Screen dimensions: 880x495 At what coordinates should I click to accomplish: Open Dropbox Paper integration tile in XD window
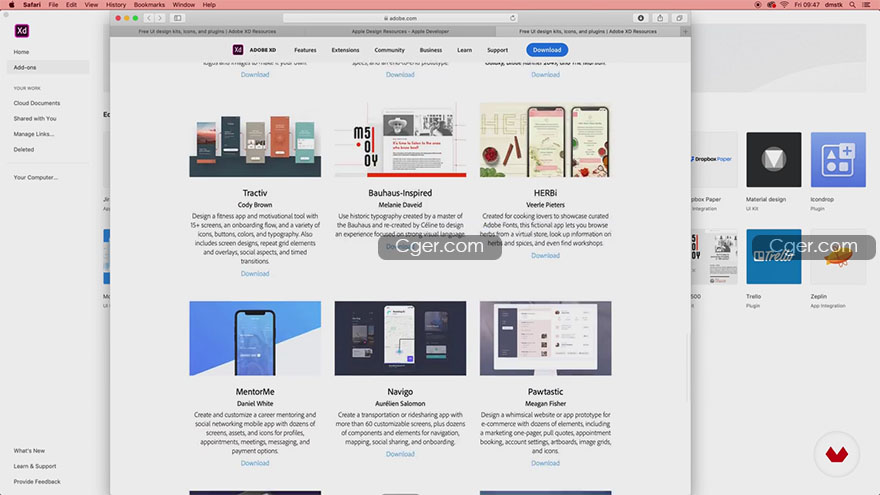[x=714, y=160]
